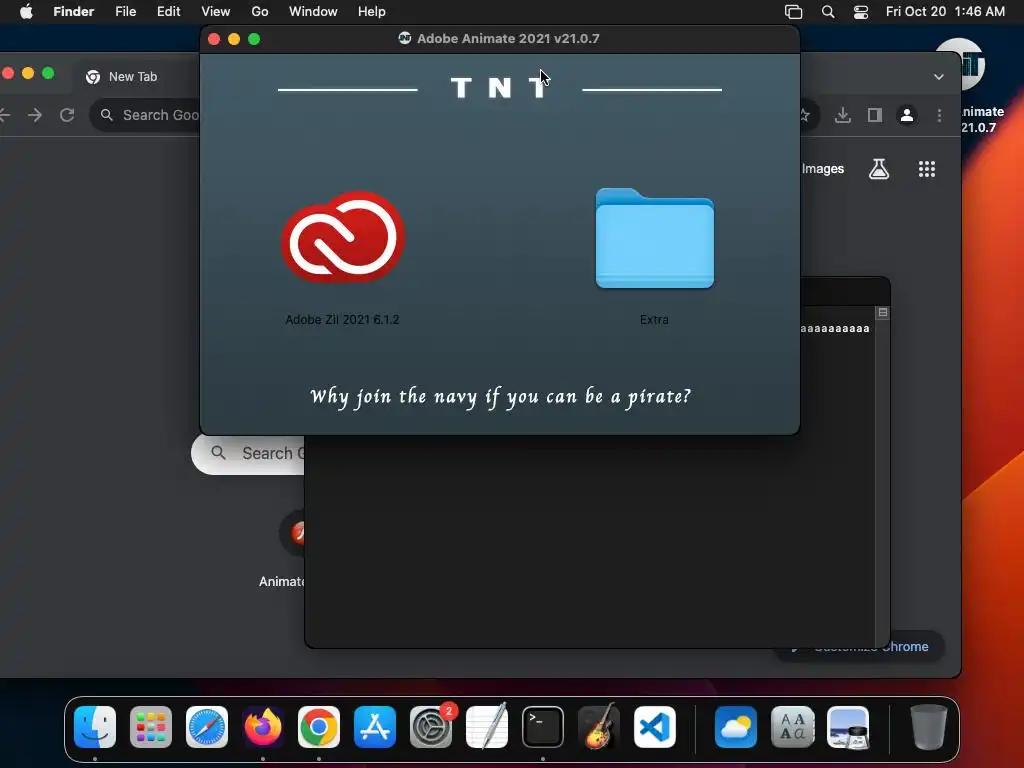The image size is (1024, 768).
Task: Click the terminal window scroll toggle icon
Action: point(882,313)
